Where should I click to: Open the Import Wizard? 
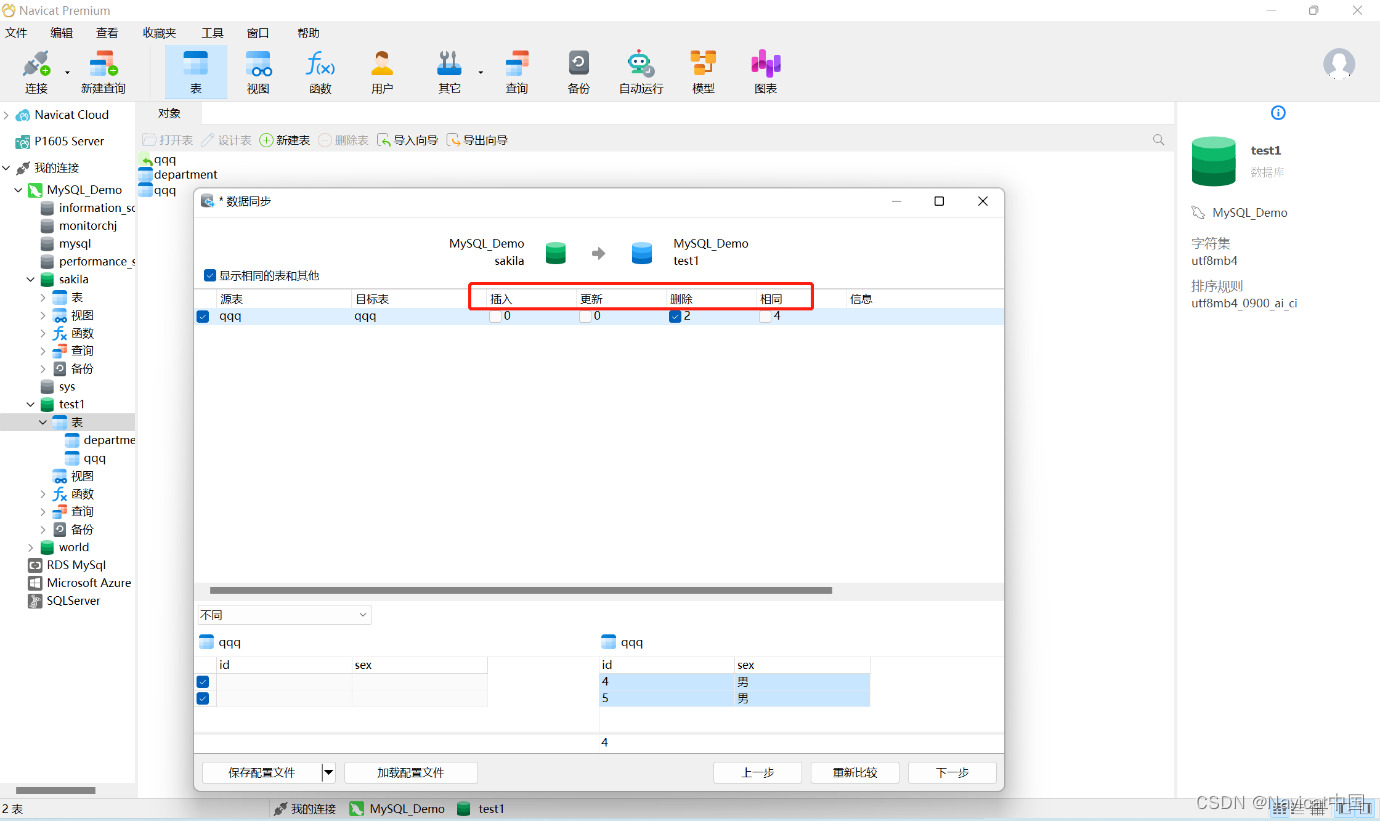407,140
